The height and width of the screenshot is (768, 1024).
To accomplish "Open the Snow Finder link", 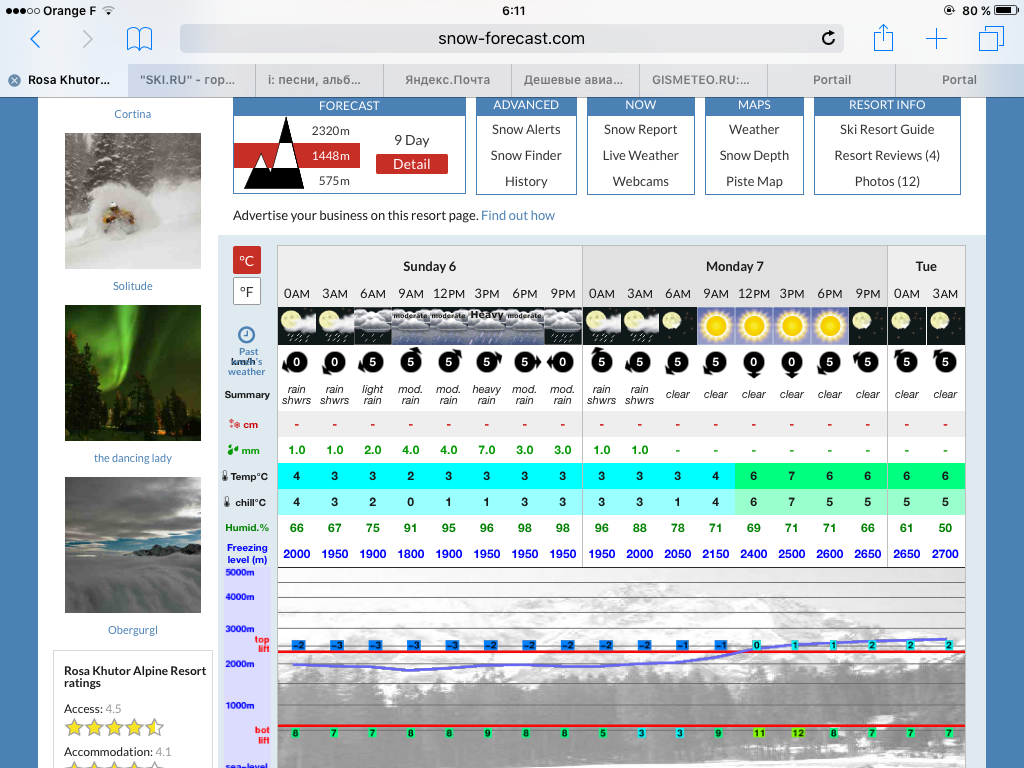I will pos(526,155).
